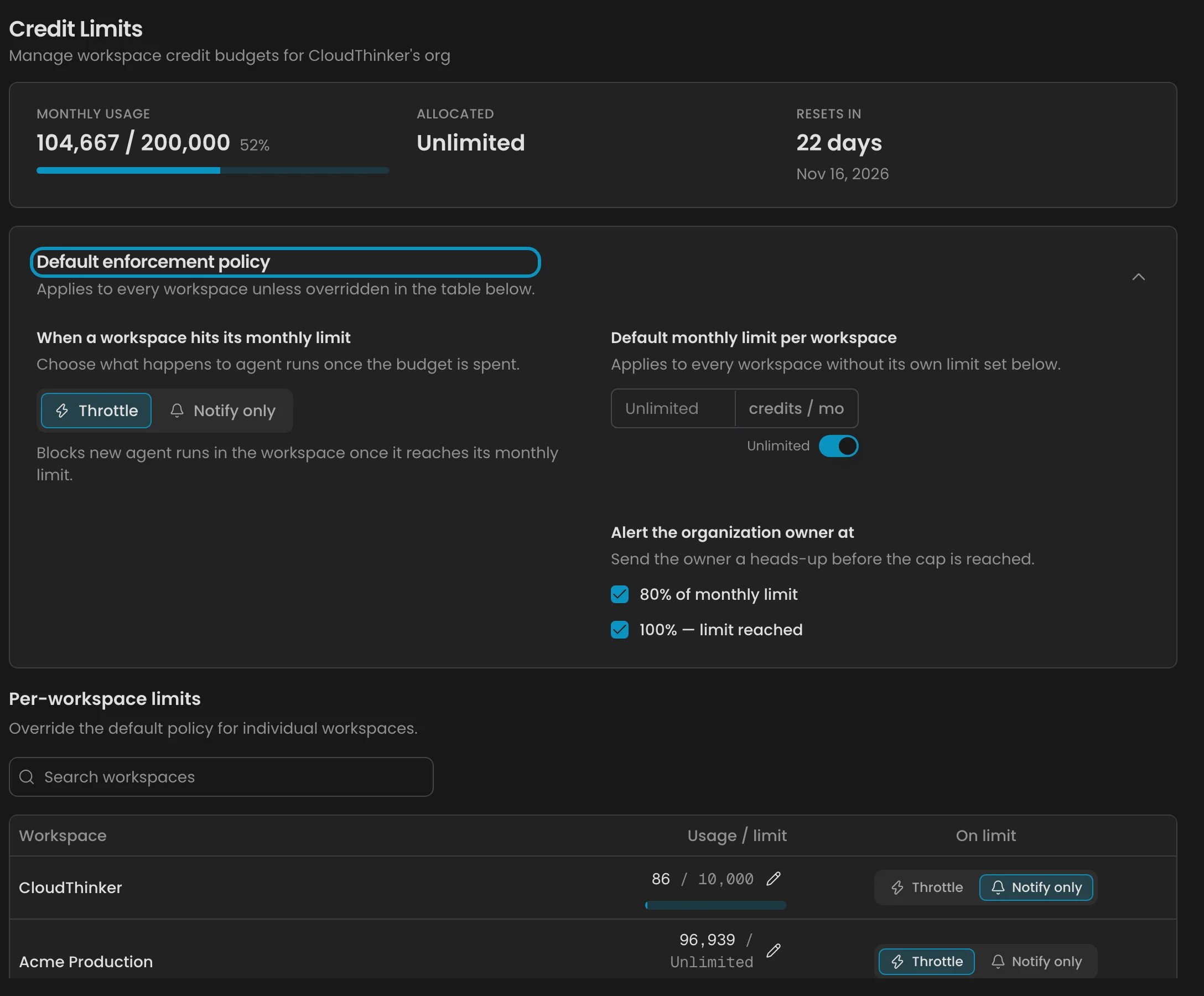
Task: Click the Search workspaces field
Action: tap(221, 776)
